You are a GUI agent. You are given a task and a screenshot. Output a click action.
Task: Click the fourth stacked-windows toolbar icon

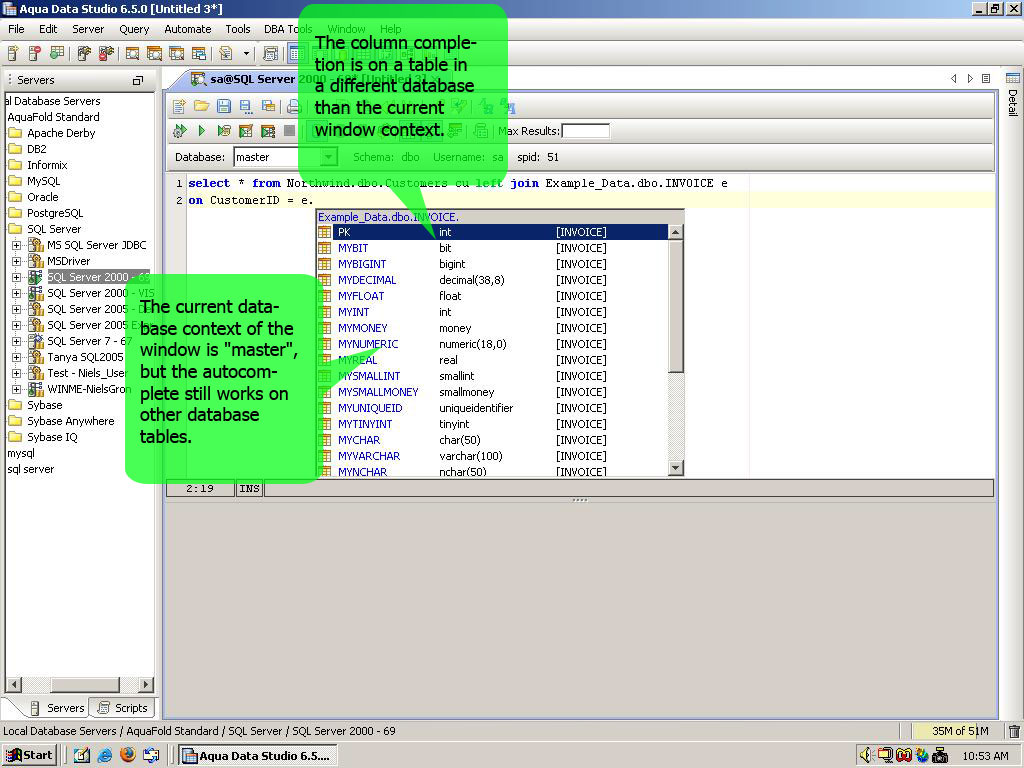click(x=199, y=53)
